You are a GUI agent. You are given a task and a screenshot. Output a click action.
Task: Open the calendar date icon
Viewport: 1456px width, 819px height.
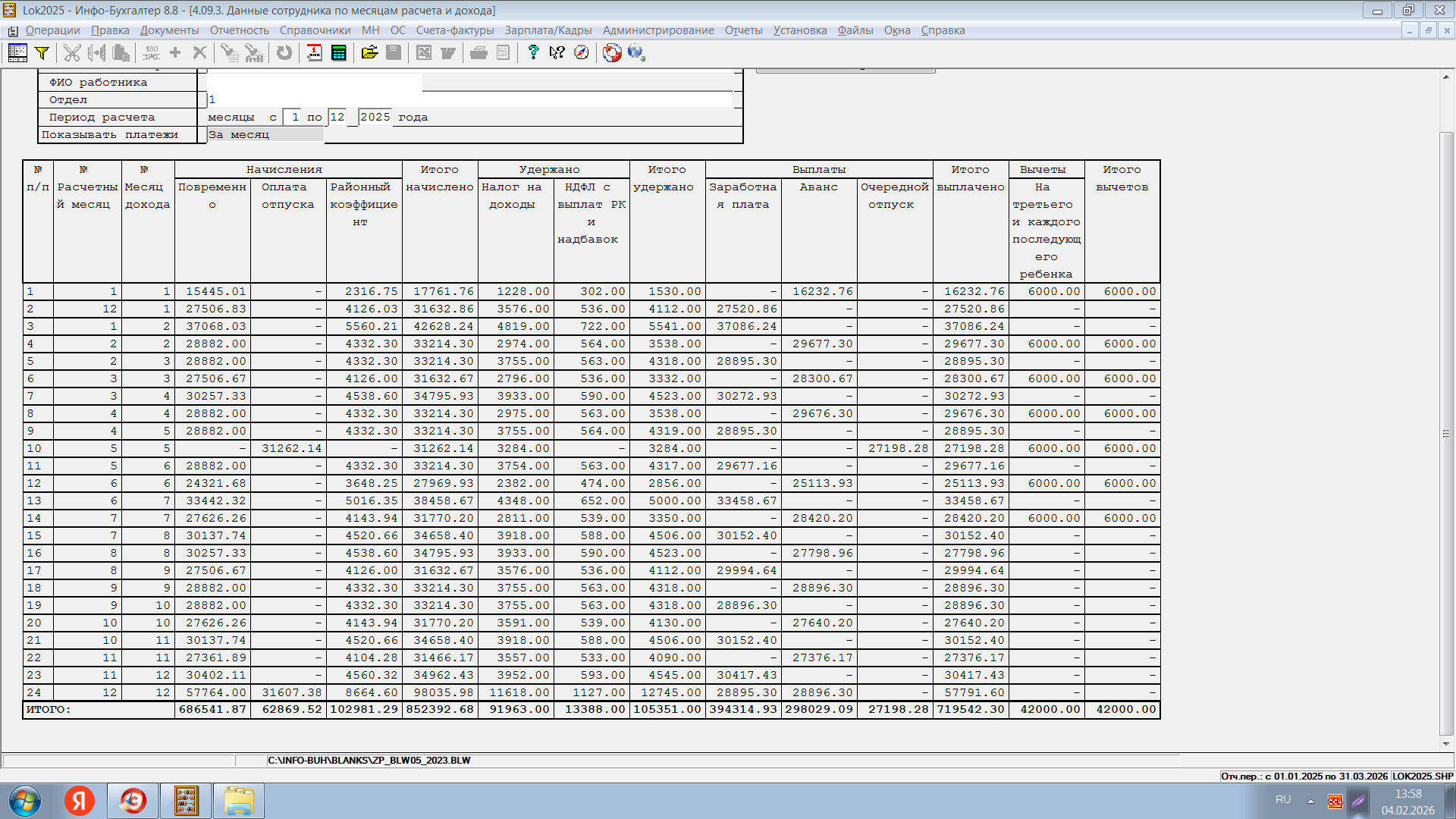coord(314,52)
